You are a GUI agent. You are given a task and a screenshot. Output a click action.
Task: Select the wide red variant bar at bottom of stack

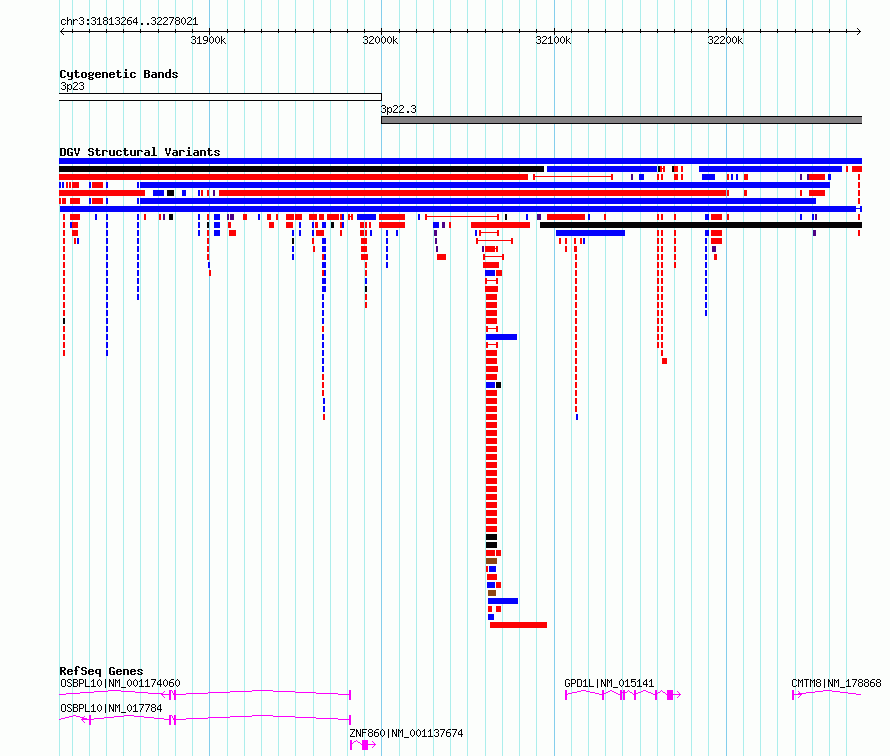click(518, 625)
